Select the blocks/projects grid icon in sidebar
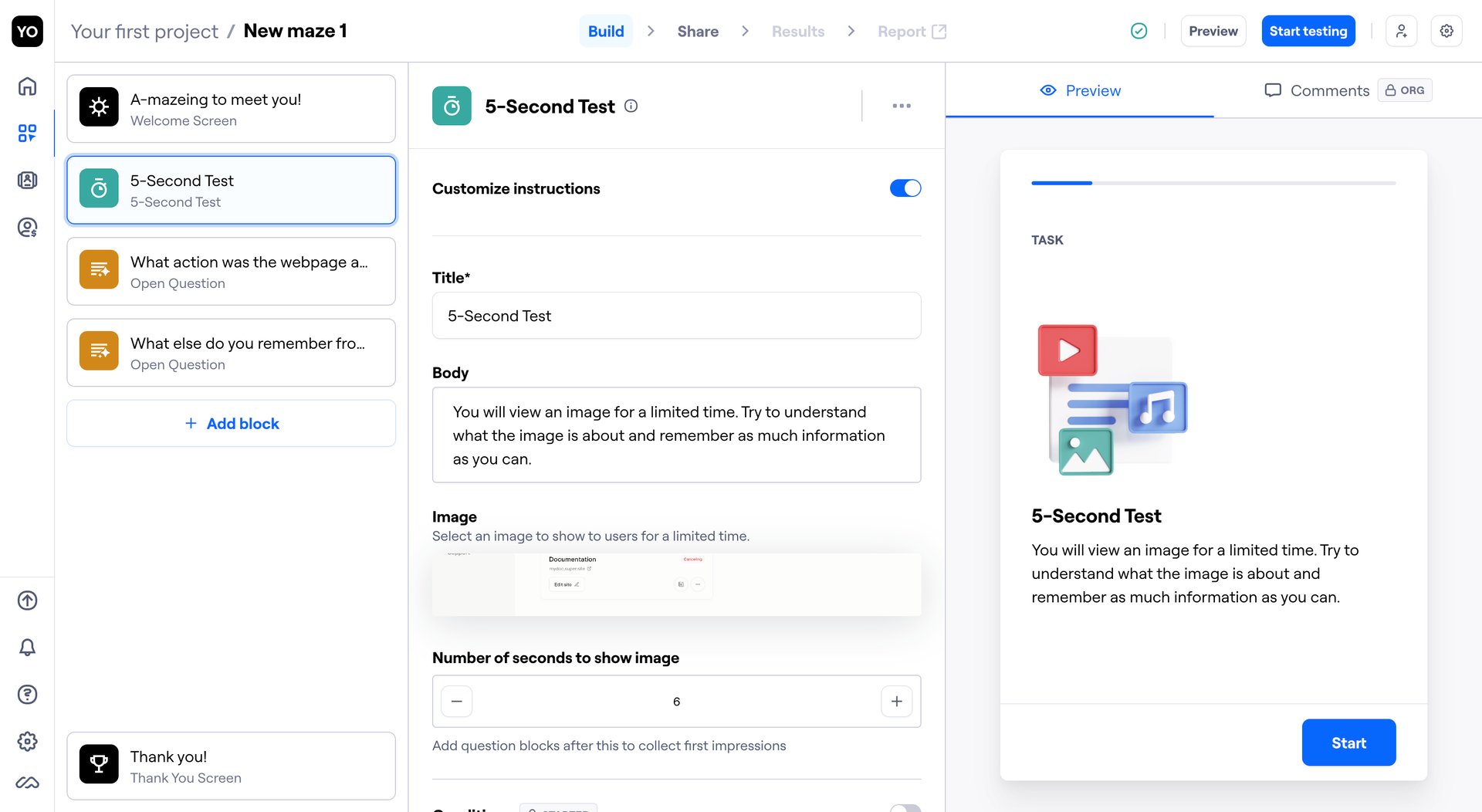The height and width of the screenshot is (812, 1482). click(27, 133)
